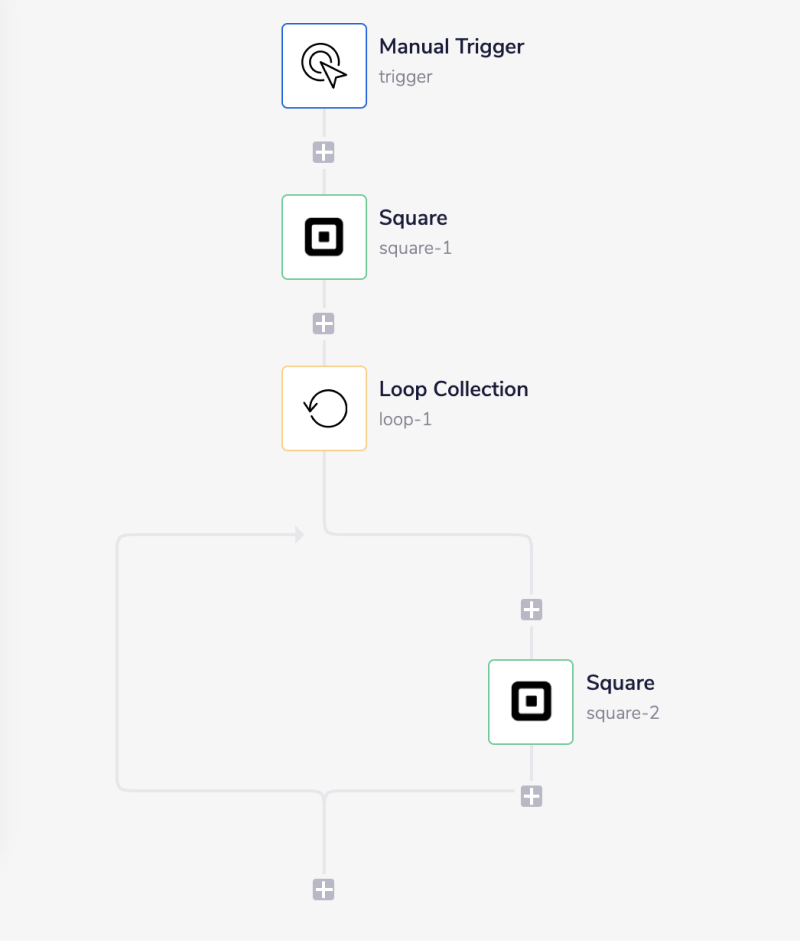Open the Loop Collection circular arrow icon

[324, 408]
